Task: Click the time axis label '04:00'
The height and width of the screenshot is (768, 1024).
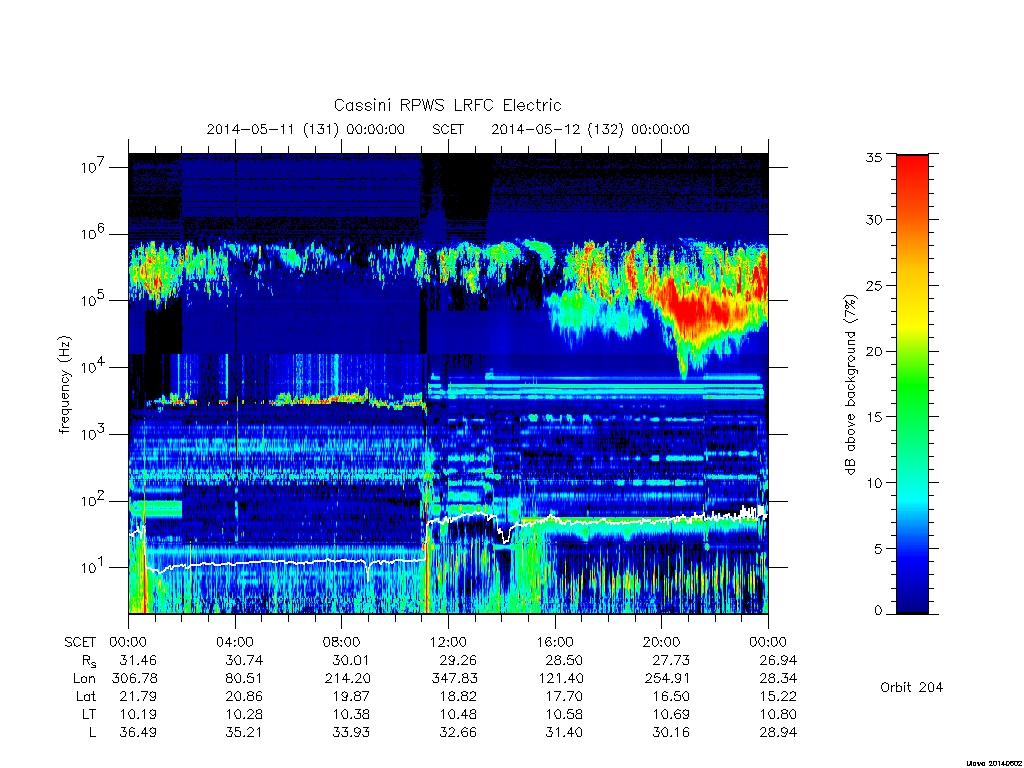Action: pyautogui.click(x=234, y=642)
